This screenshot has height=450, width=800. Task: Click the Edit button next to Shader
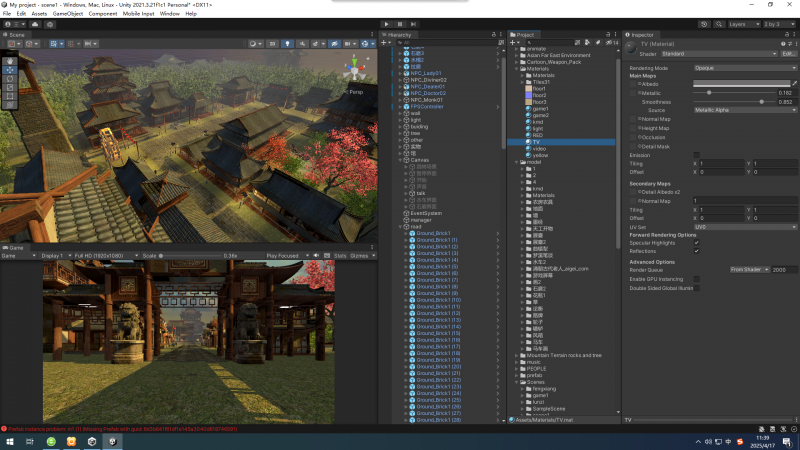click(x=787, y=54)
